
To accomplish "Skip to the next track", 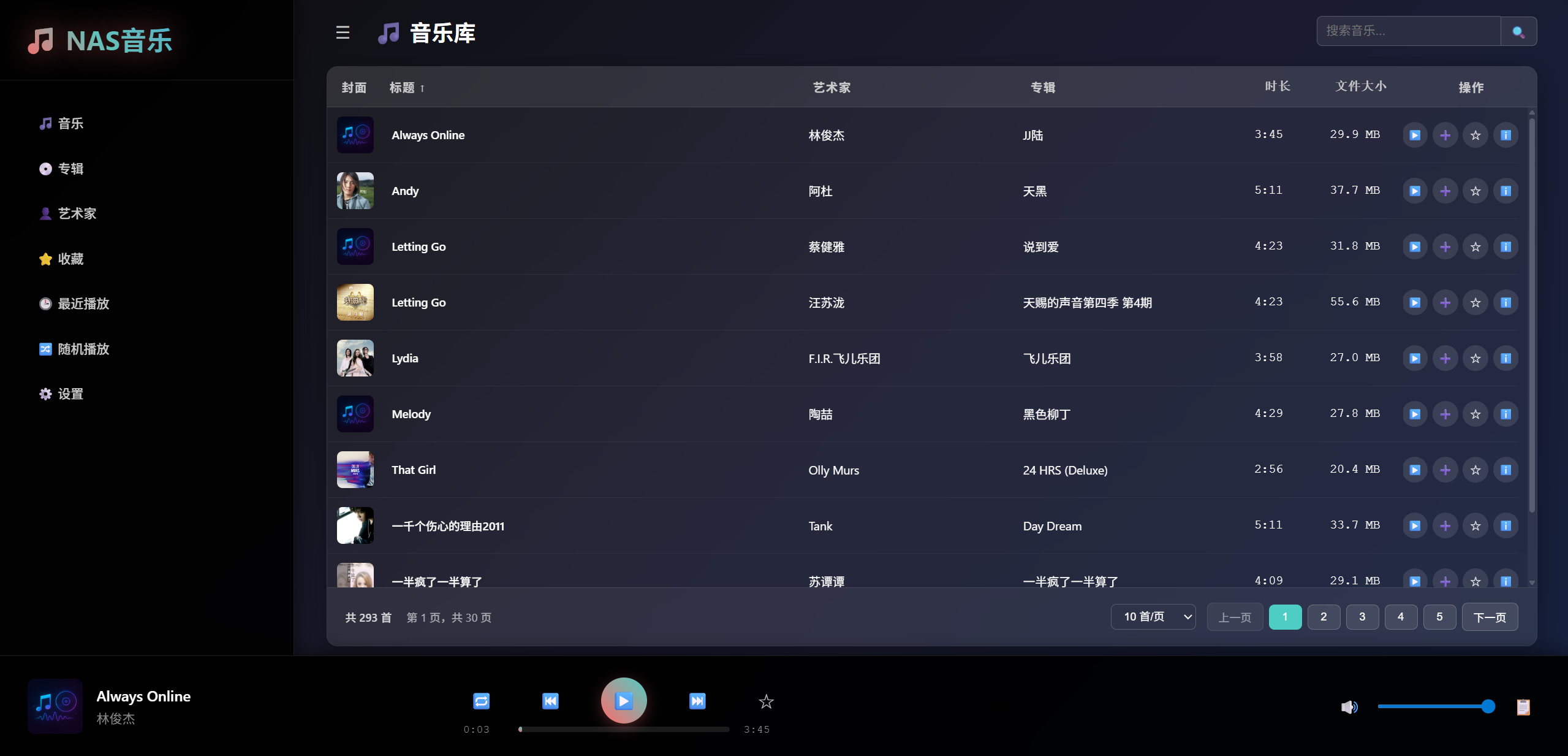I will pos(697,701).
